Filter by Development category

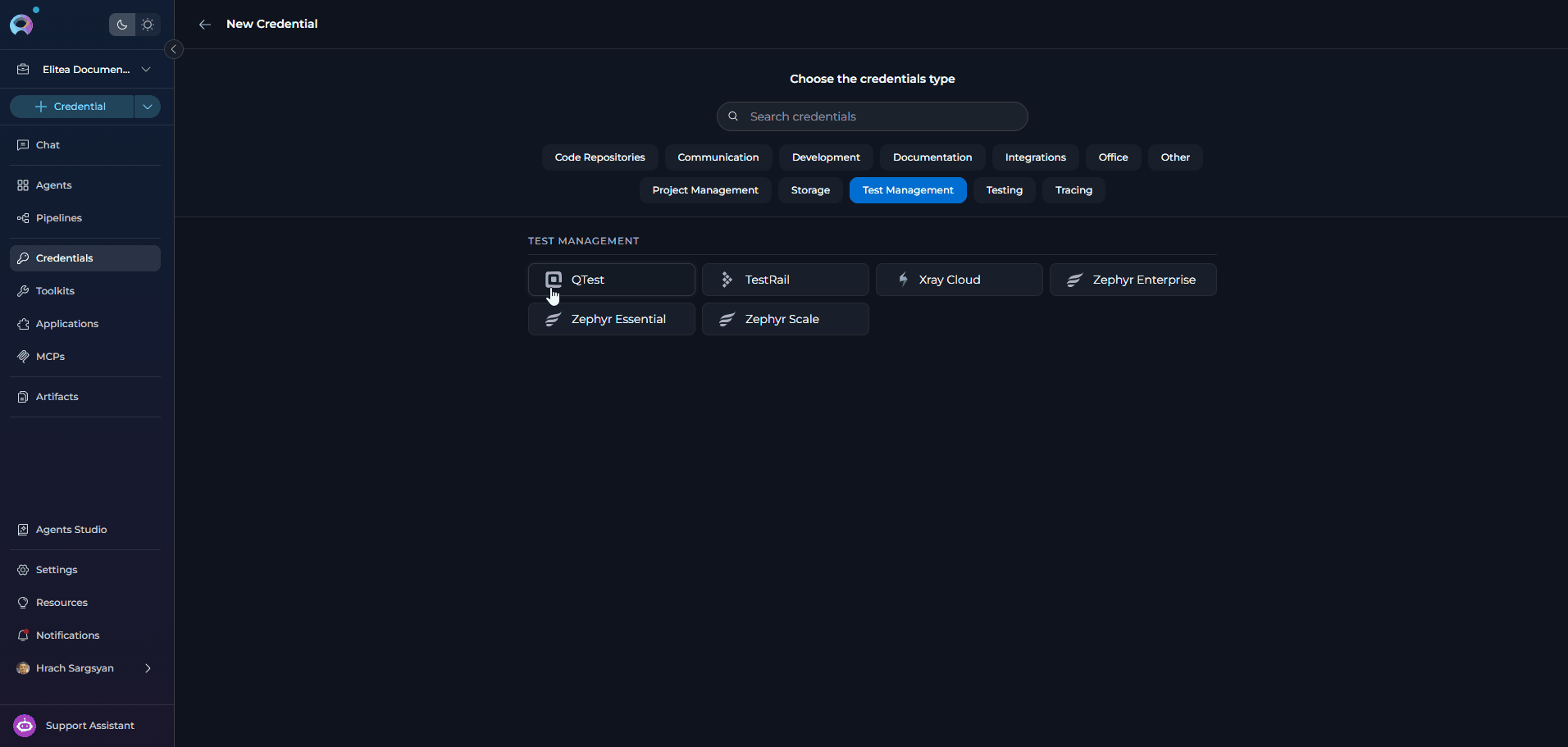[826, 157]
